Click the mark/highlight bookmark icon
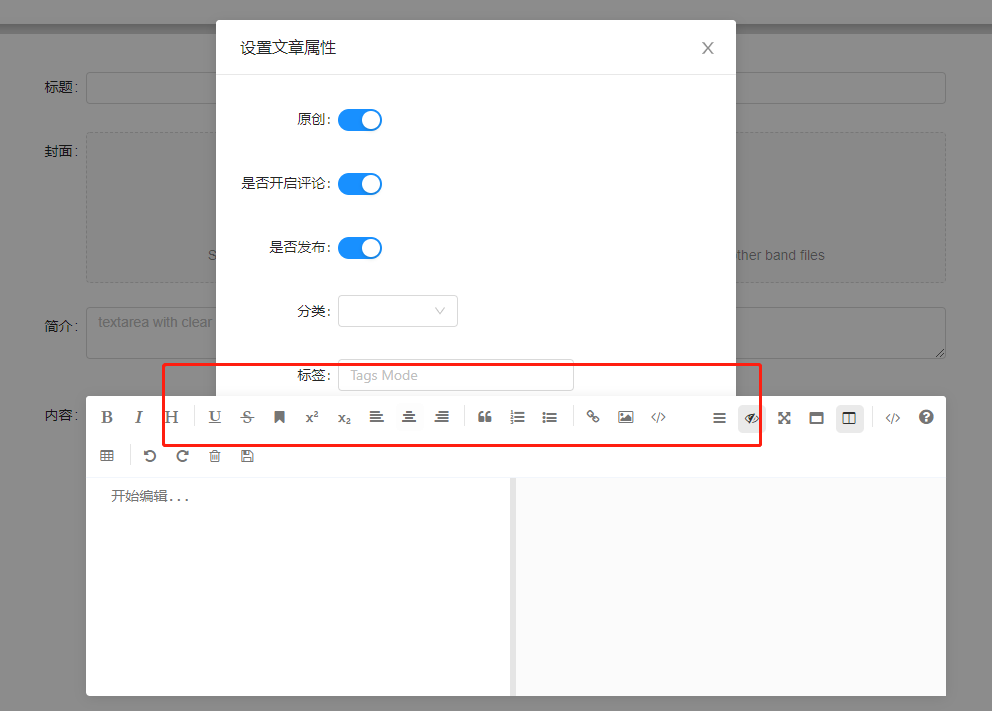This screenshot has height=711, width=992. tap(279, 417)
